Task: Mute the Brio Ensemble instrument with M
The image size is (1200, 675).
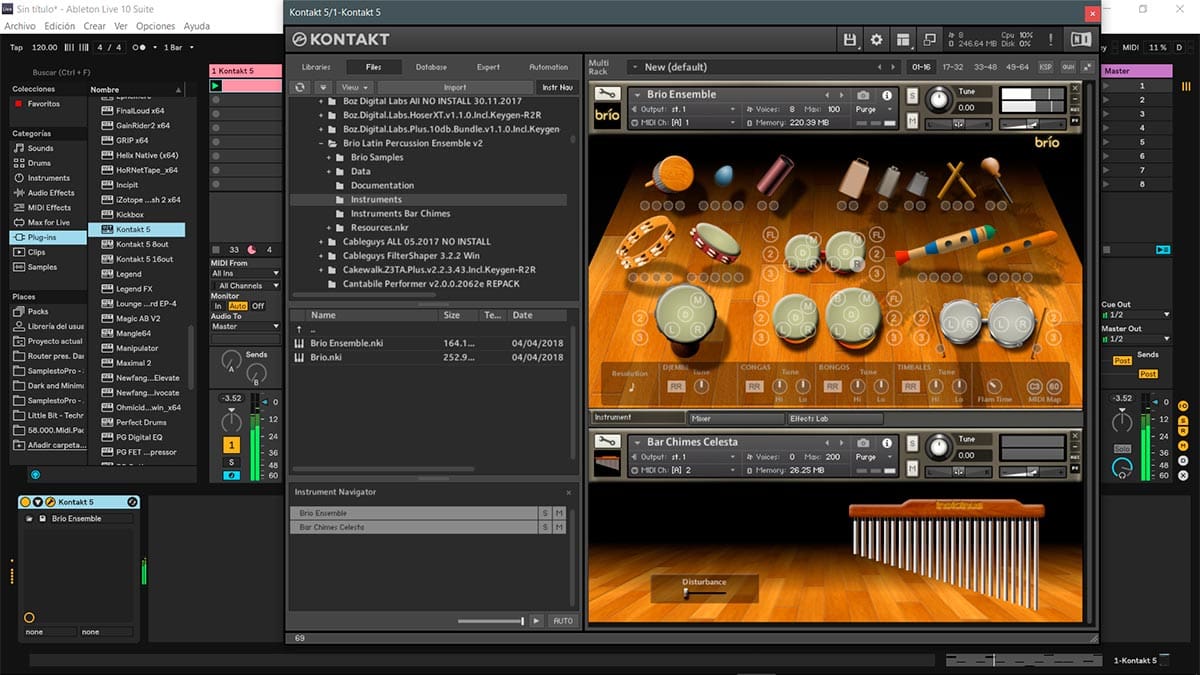Action: pyautogui.click(x=912, y=121)
